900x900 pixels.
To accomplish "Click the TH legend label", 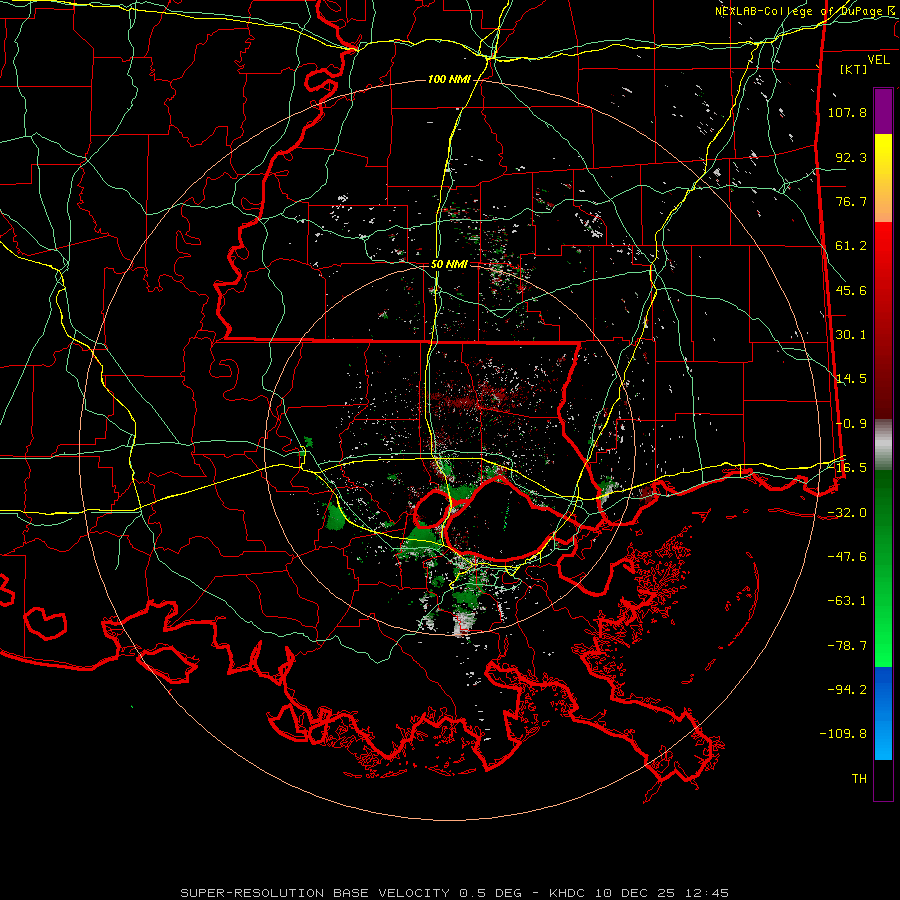I will point(859,779).
